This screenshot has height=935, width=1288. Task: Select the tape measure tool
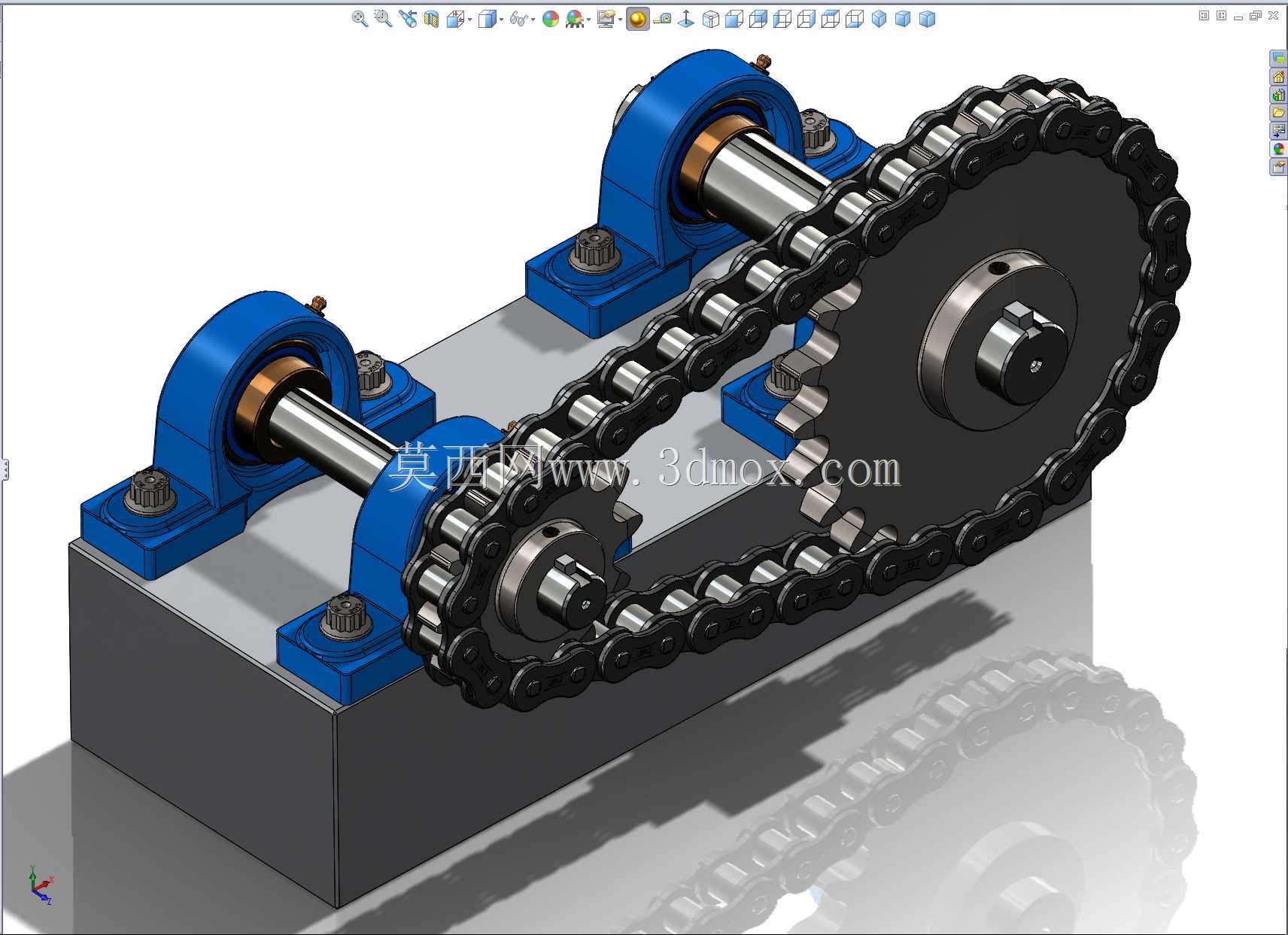point(662,19)
